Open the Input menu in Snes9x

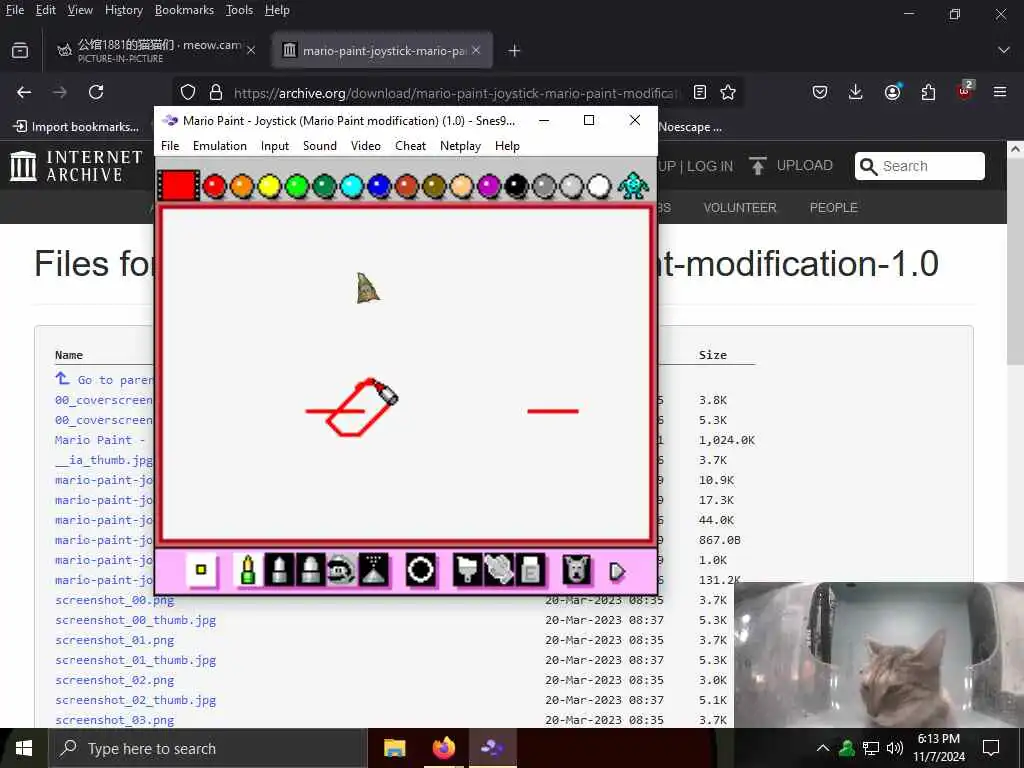click(x=275, y=146)
